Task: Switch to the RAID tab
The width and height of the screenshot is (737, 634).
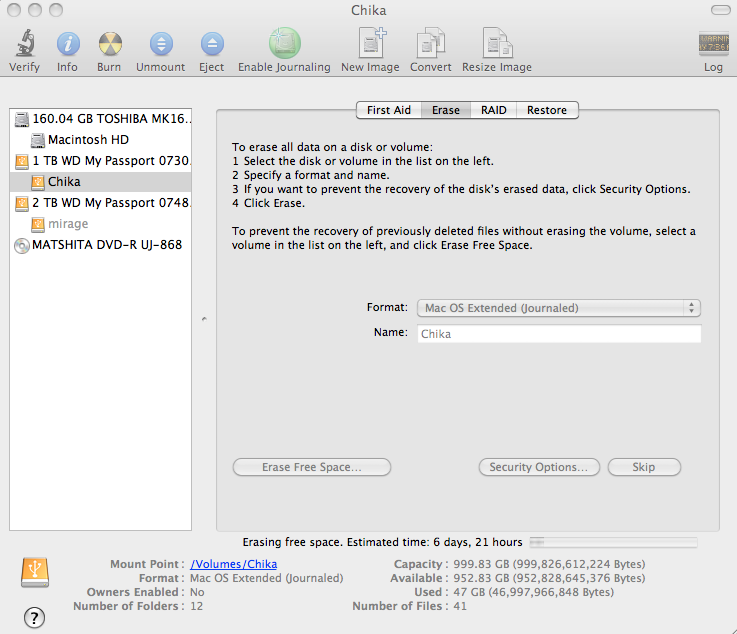Action: [494, 110]
